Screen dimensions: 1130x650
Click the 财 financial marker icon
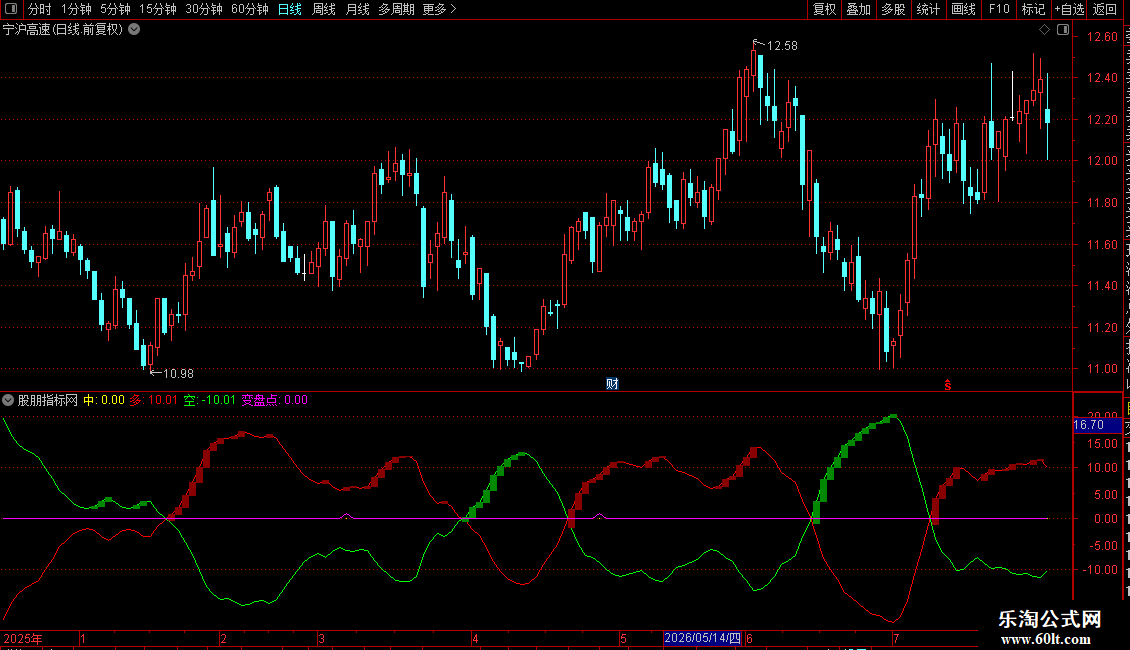click(x=612, y=383)
